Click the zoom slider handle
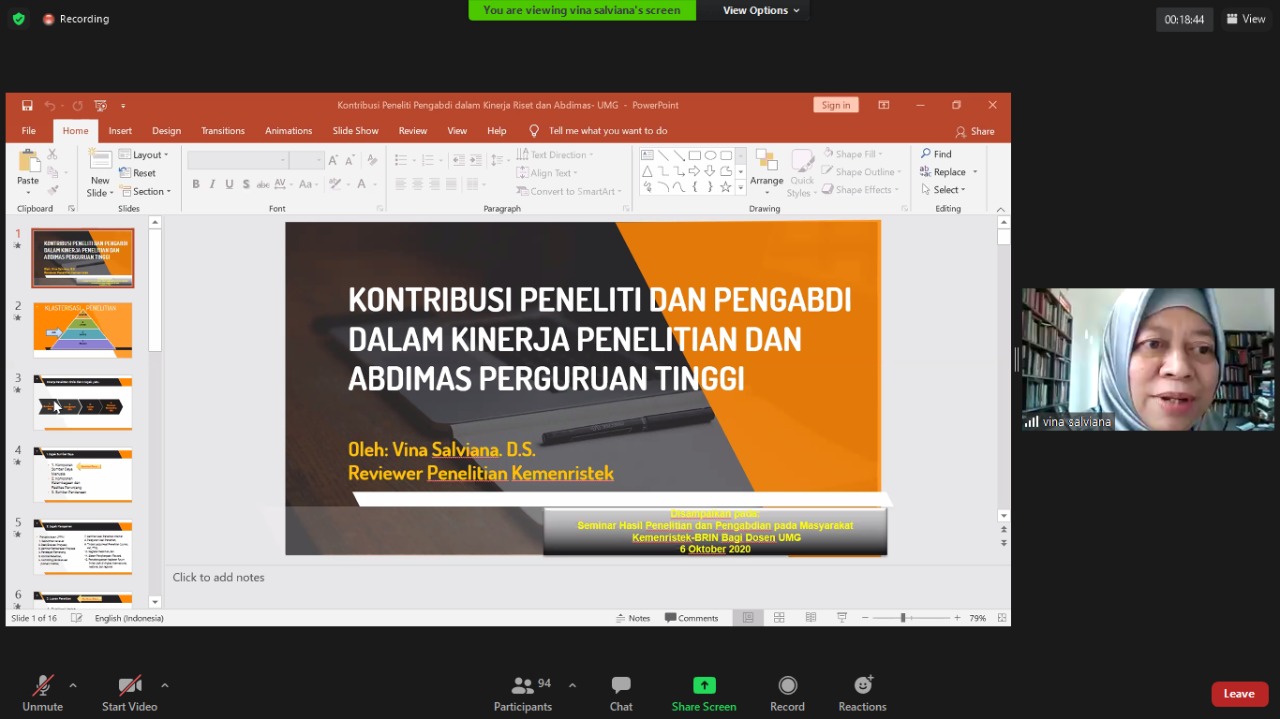 [903, 618]
